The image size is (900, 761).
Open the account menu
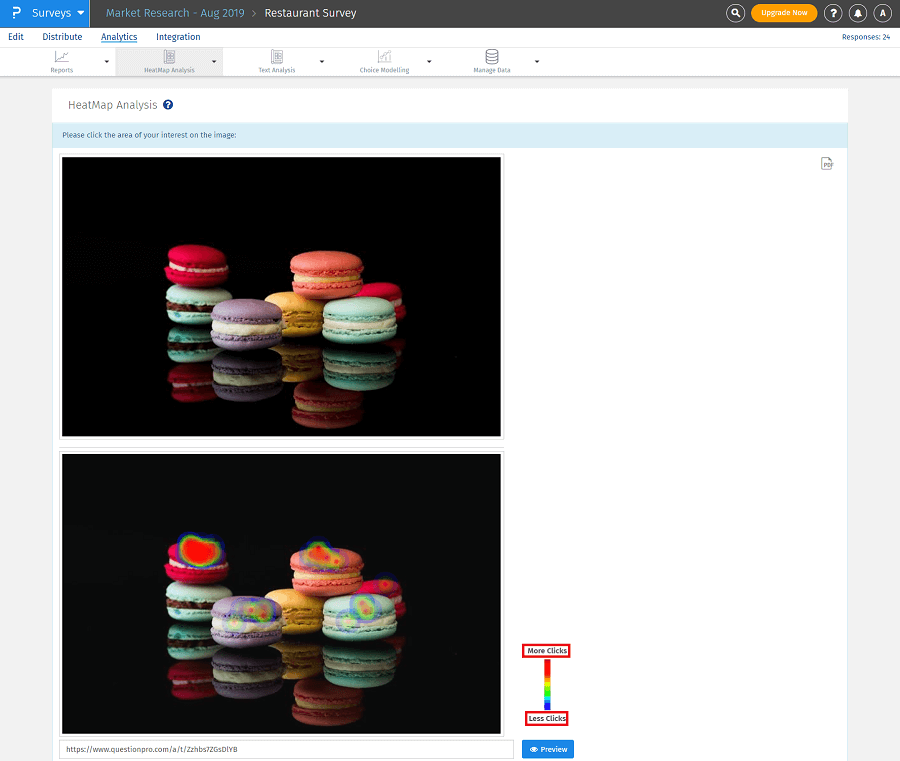point(883,13)
